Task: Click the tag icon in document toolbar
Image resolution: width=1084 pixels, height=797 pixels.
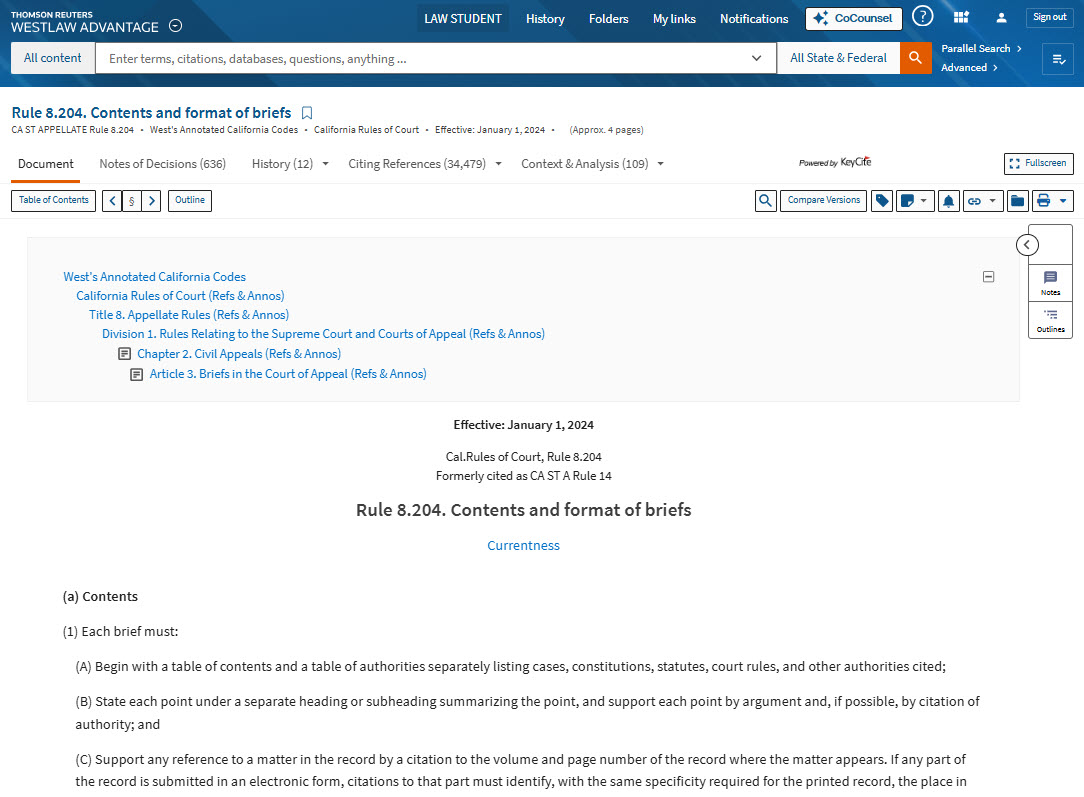Action: [882, 201]
